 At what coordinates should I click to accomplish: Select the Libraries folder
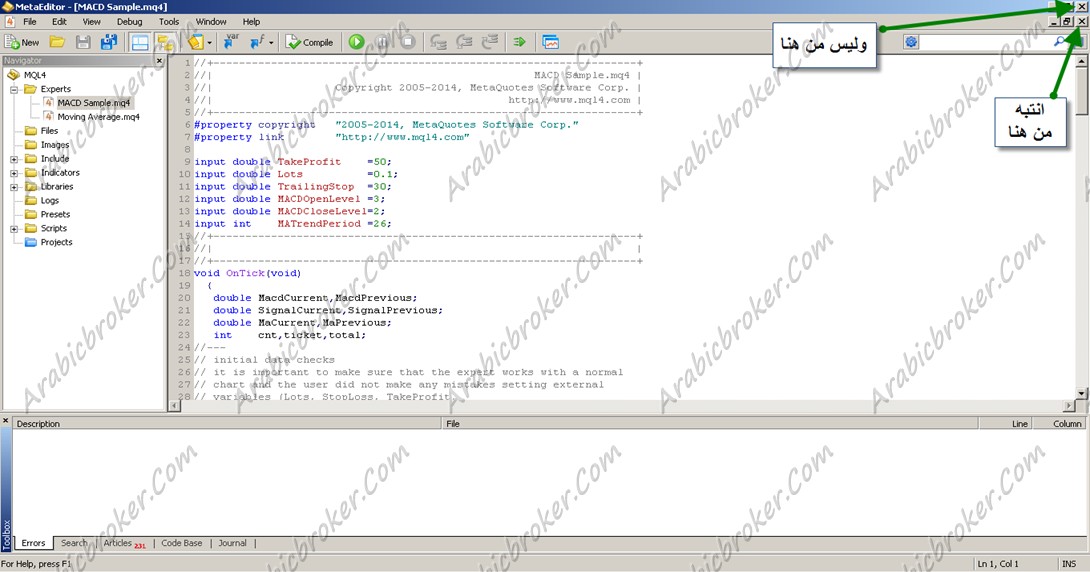tap(57, 186)
